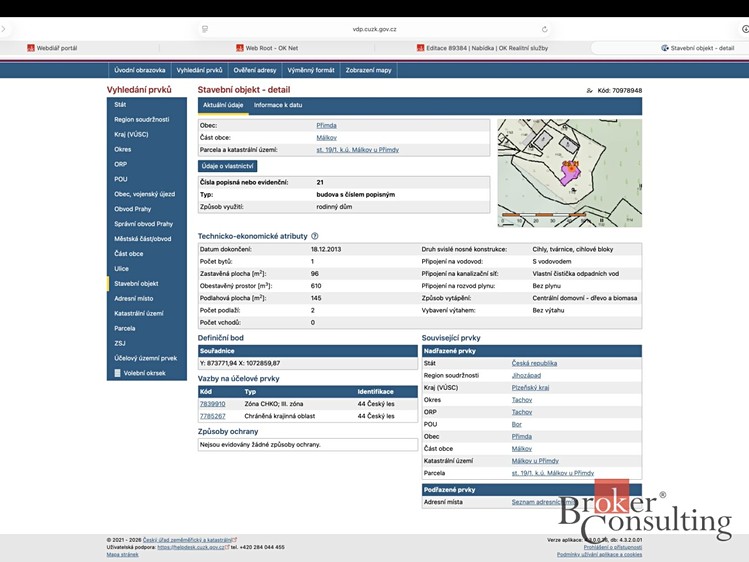
Task: Select Stát in the left sidebar
Action: click(x=147, y=105)
